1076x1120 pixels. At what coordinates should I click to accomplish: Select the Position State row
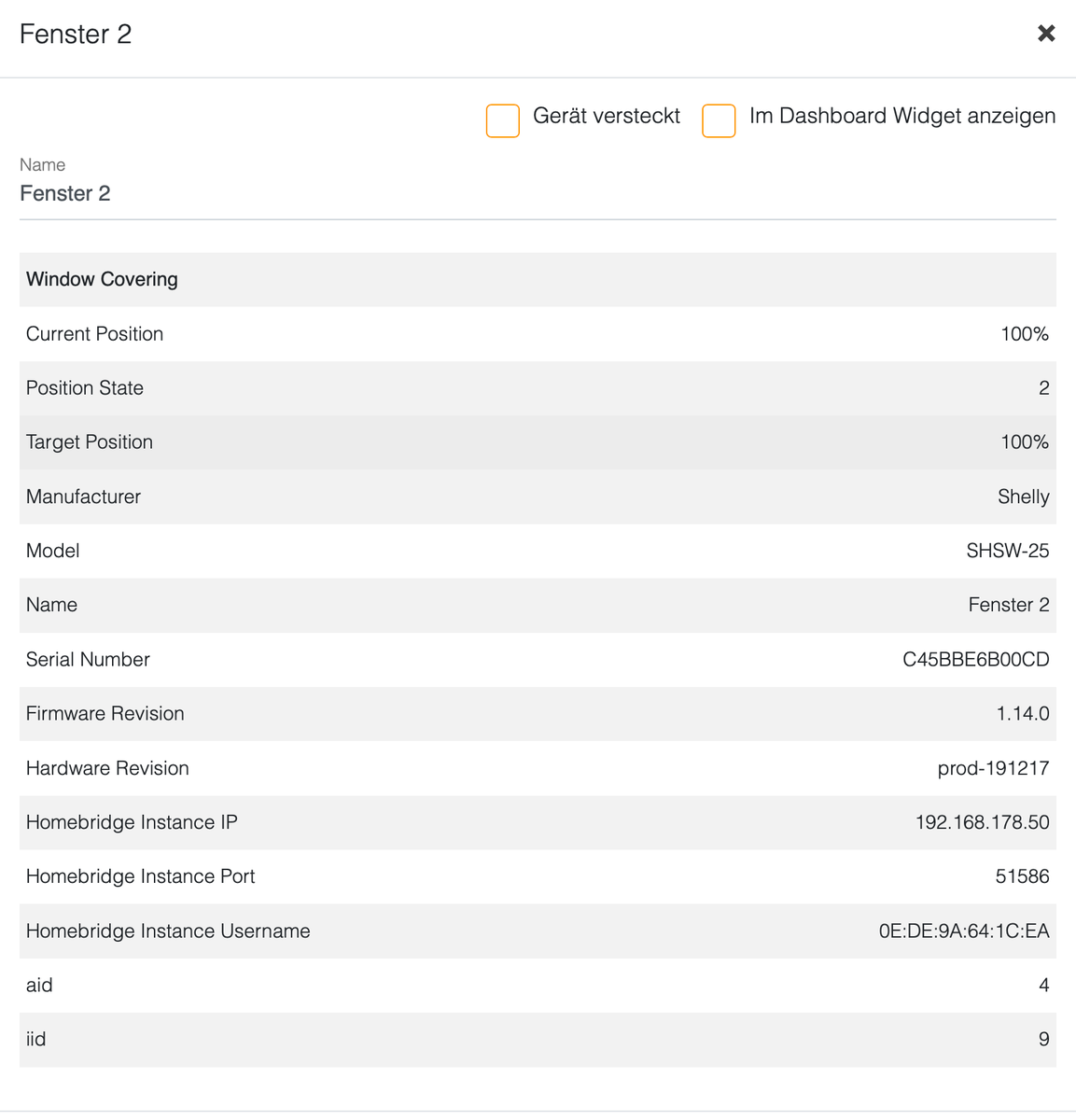(x=537, y=388)
